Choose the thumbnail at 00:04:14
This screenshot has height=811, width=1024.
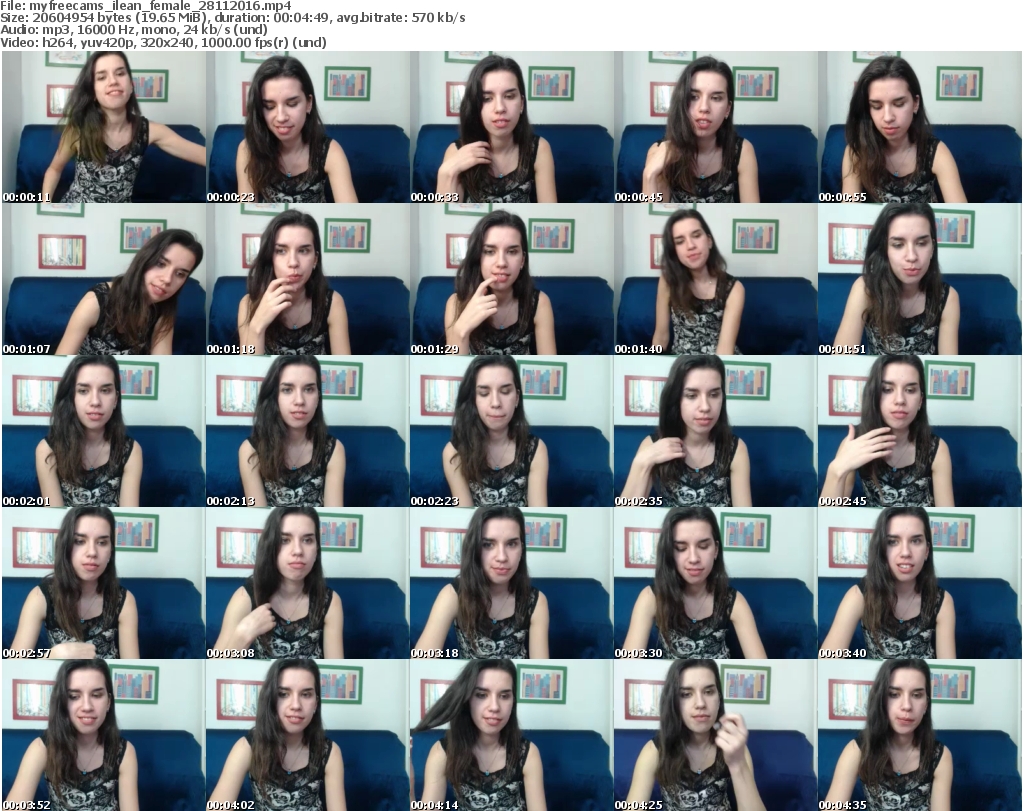pyautogui.click(x=511, y=735)
